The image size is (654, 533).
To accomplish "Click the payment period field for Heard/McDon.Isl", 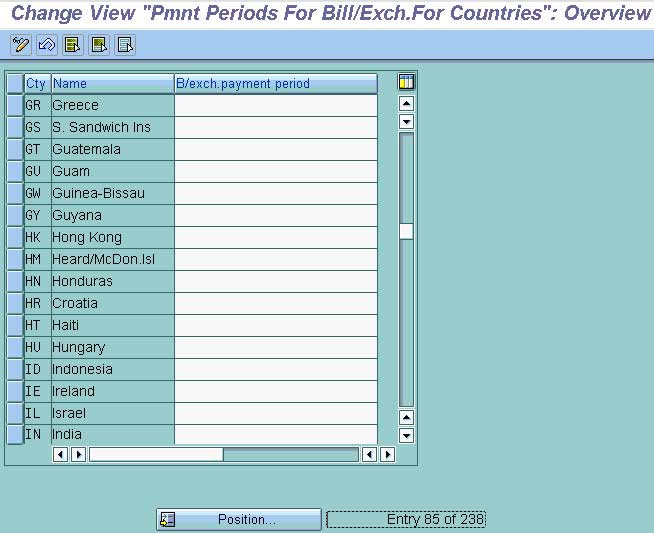I will tap(276, 259).
